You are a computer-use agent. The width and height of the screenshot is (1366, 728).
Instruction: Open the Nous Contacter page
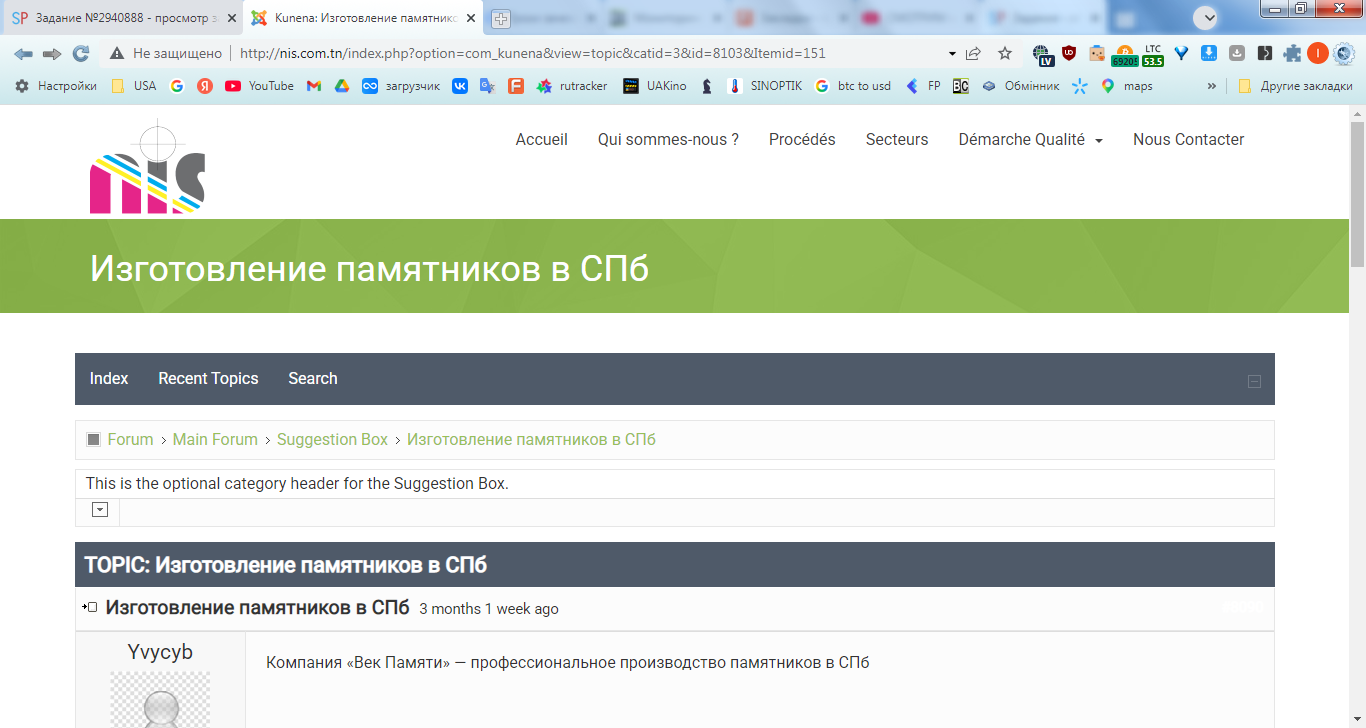(1189, 140)
